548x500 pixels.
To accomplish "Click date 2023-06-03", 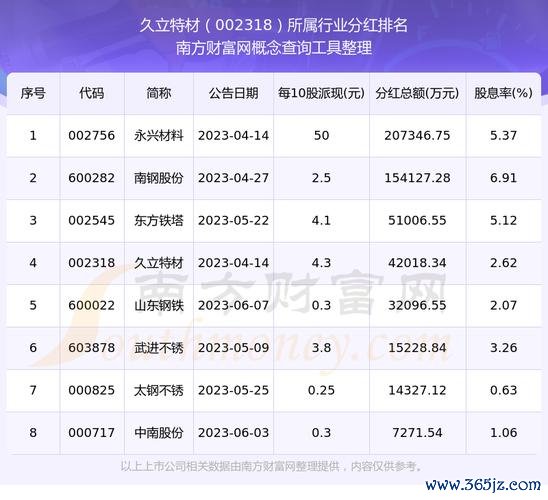I will point(233,433).
